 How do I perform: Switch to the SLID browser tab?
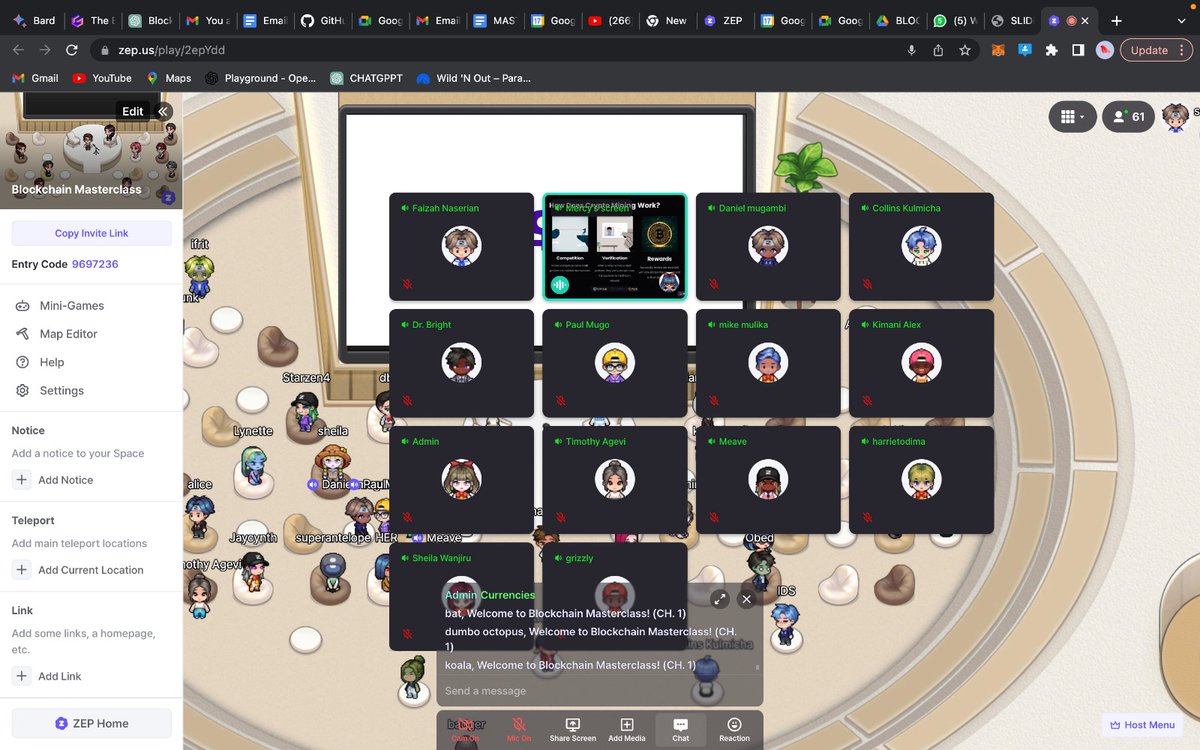[1010, 20]
